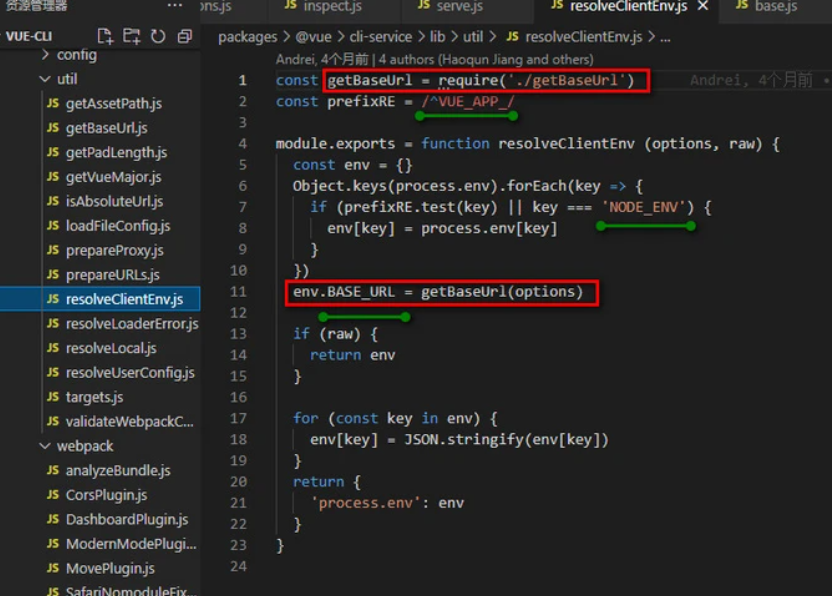Open ModernModePlugi... file
The image size is (832, 596).
131,543
